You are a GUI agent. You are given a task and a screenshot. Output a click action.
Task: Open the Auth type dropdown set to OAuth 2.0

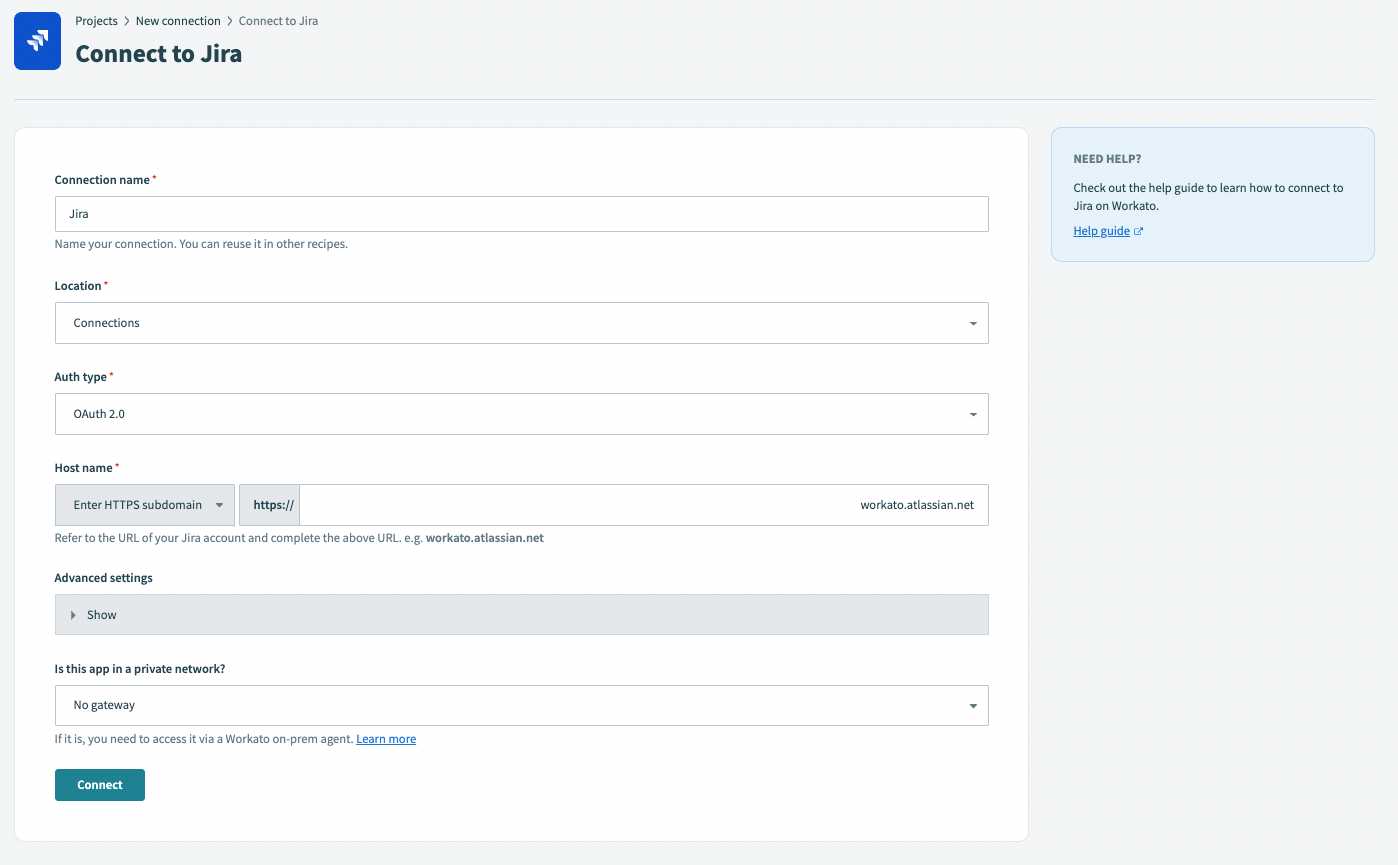[520, 413]
